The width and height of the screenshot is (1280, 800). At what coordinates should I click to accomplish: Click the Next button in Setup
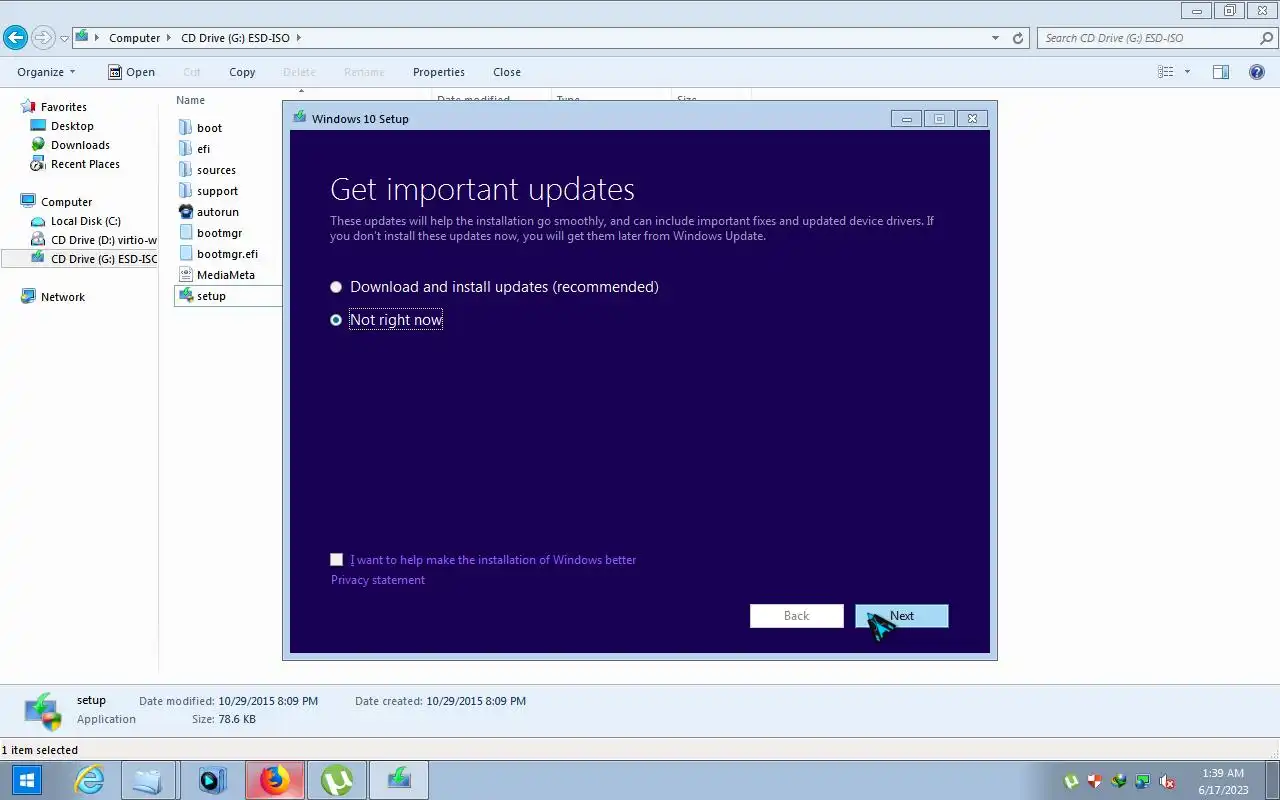(x=902, y=616)
